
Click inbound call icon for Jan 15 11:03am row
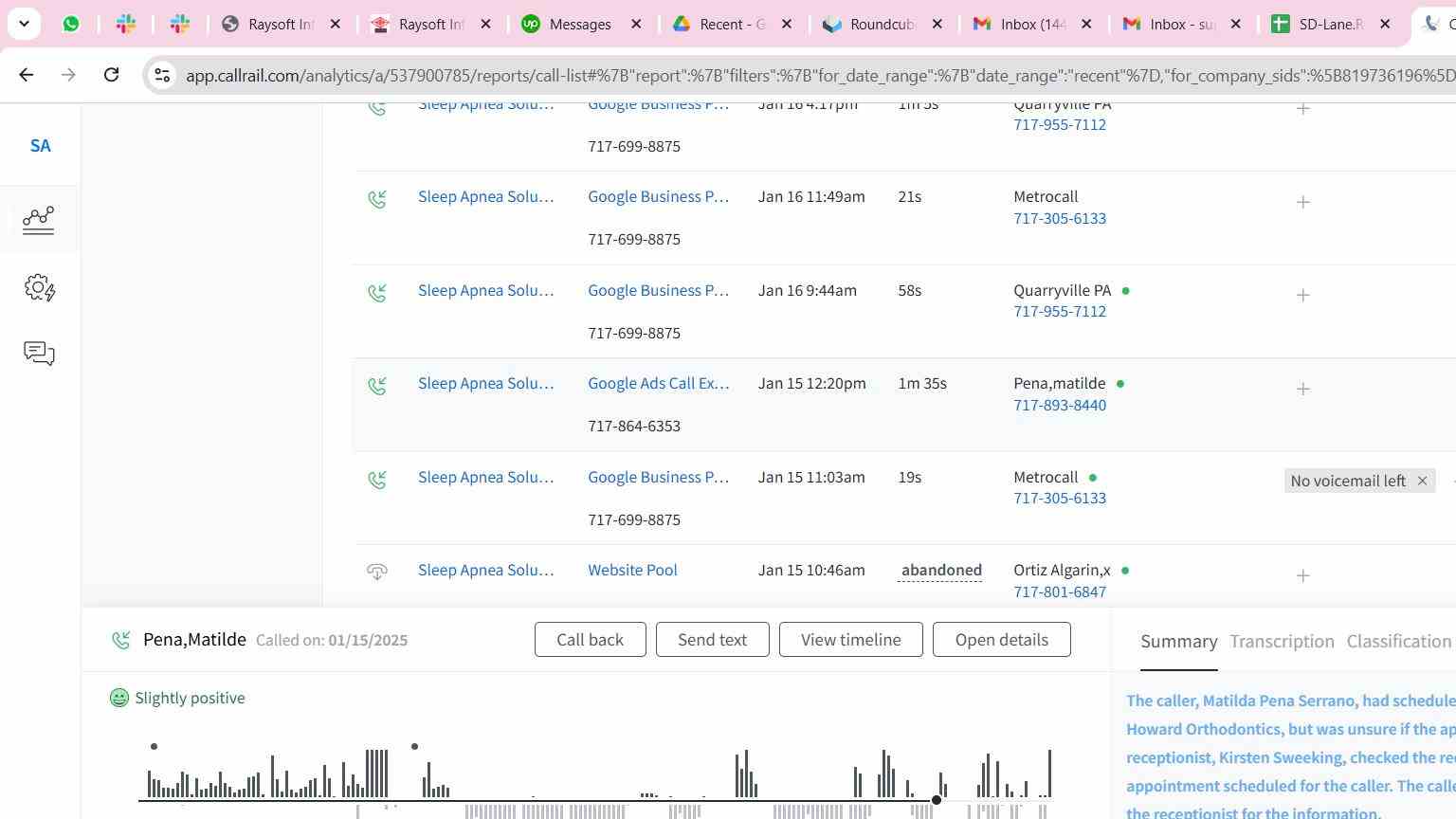(377, 480)
